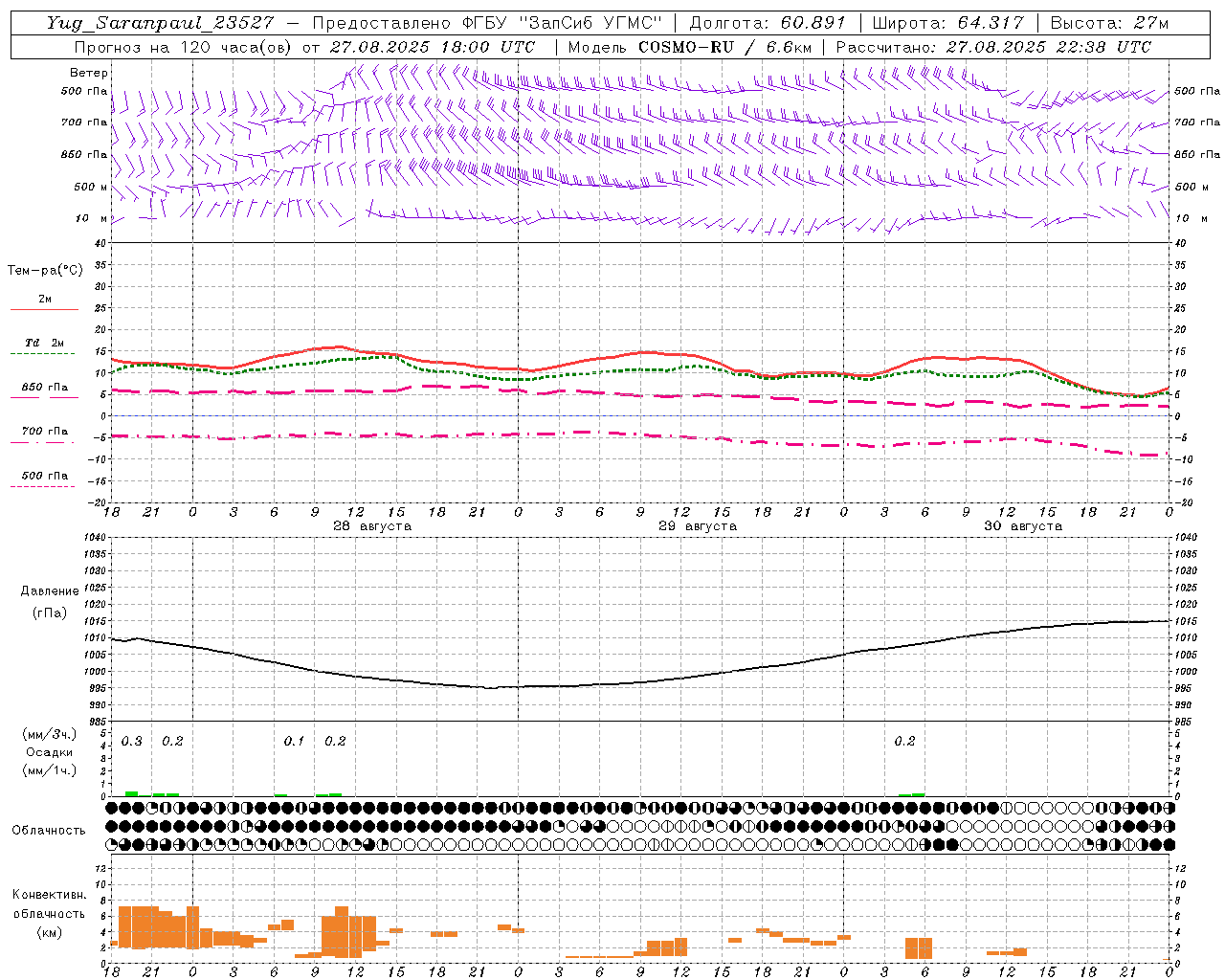Click the station title Yug_Saranpaul_23527
The width and height of the screenshot is (1225, 980).
(x=160, y=23)
